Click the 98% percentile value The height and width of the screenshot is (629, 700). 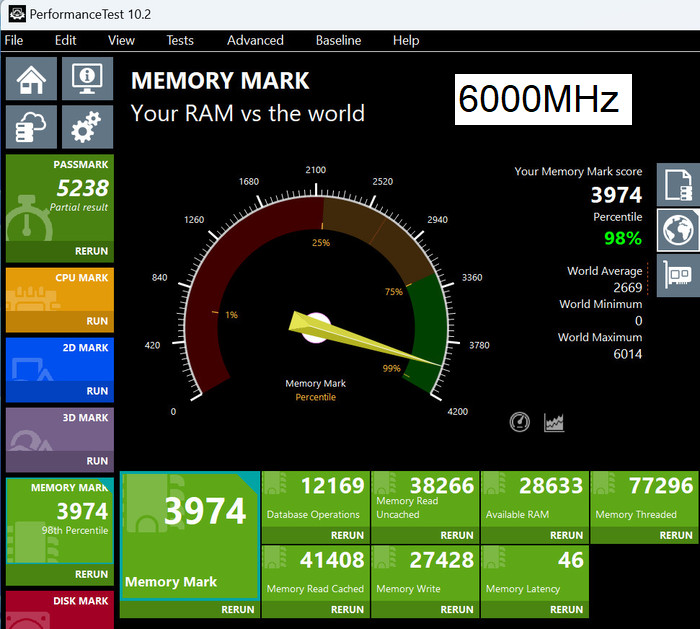coord(623,238)
